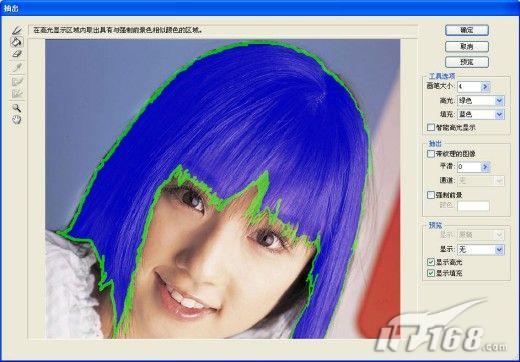Uncheck the 显示填充 show fill checkbox

431,273
